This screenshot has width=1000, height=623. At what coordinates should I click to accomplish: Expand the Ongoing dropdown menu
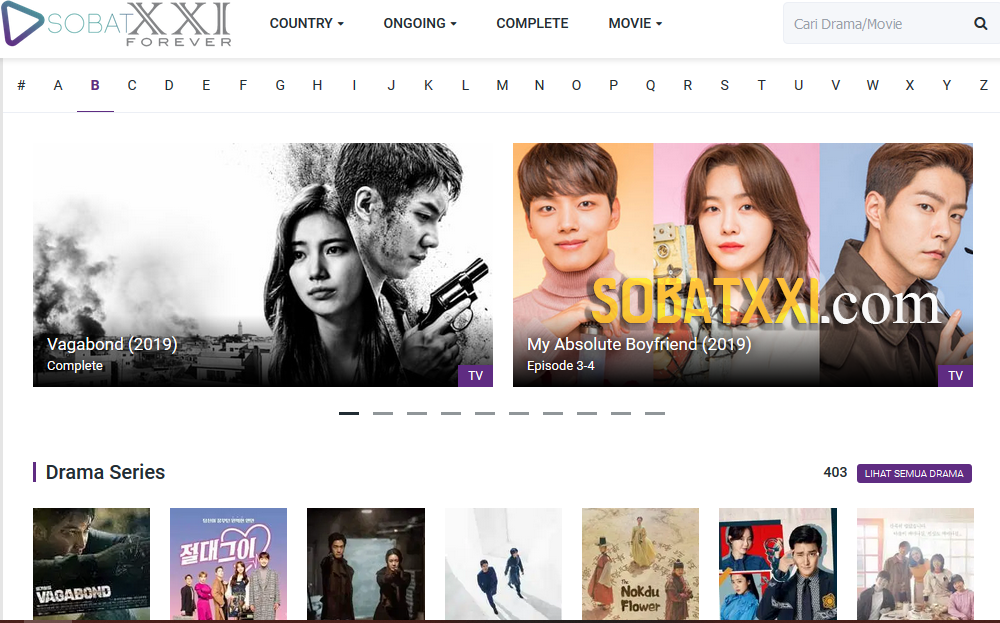tap(420, 24)
